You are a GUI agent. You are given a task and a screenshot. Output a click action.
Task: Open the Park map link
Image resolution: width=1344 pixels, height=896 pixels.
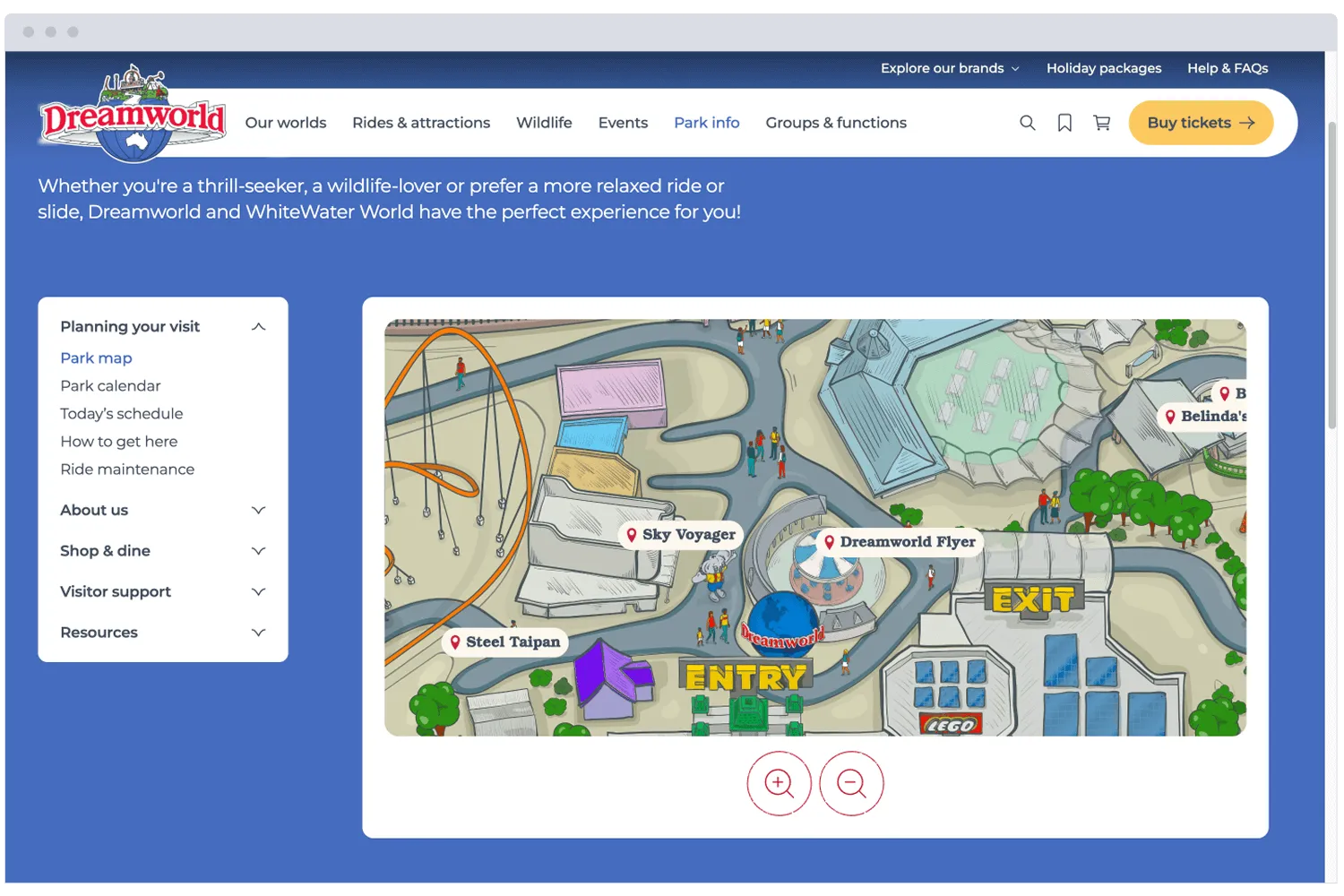click(x=96, y=358)
